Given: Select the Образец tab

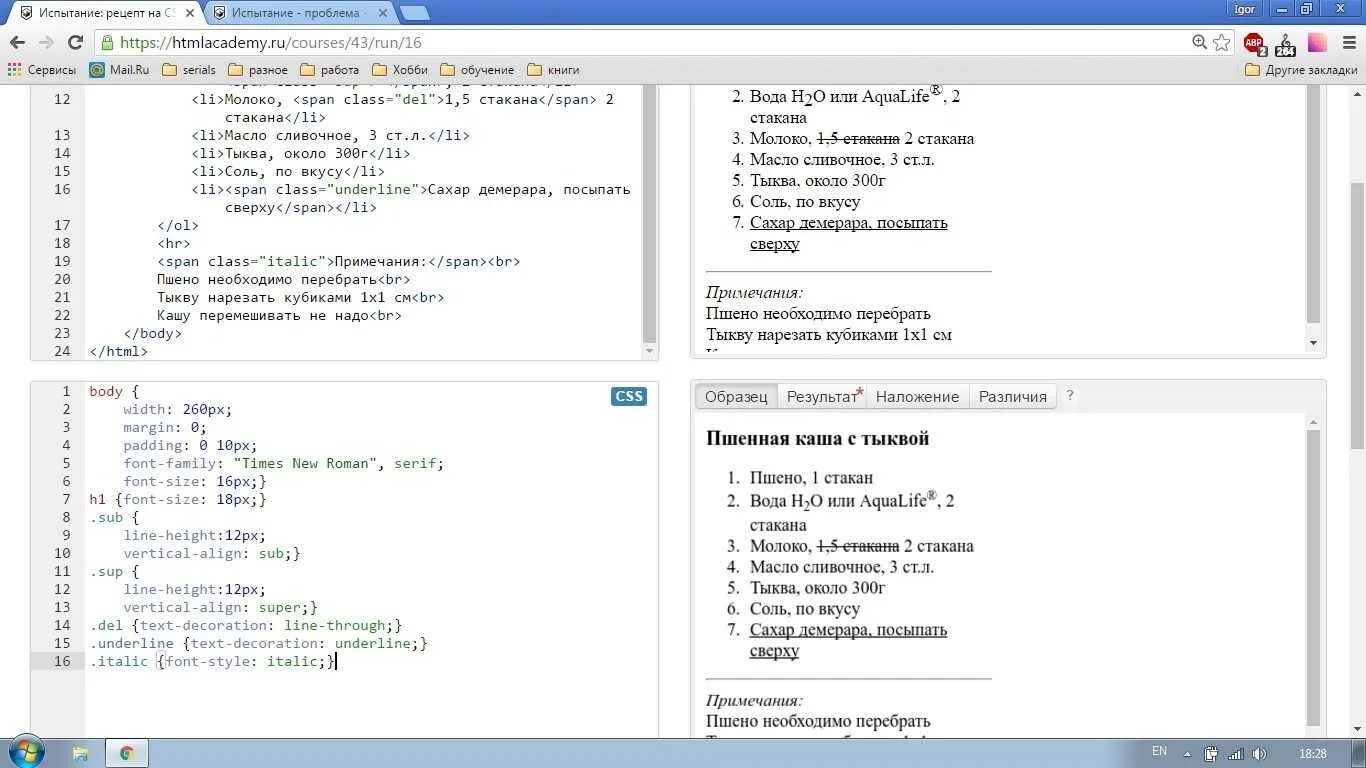Looking at the screenshot, I should (x=736, y=396).
